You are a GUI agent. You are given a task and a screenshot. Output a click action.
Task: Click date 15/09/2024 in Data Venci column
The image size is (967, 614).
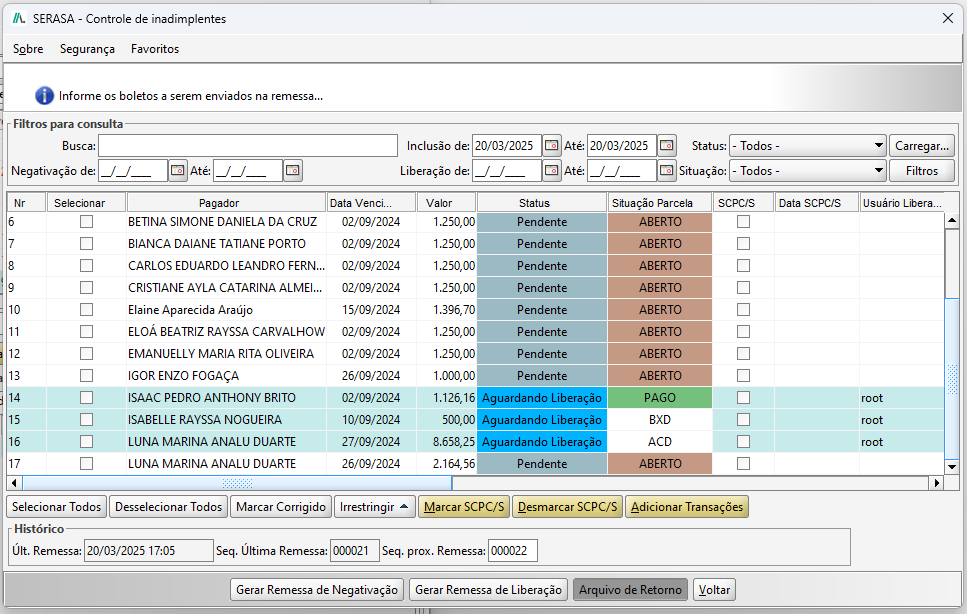click(371, 309)
